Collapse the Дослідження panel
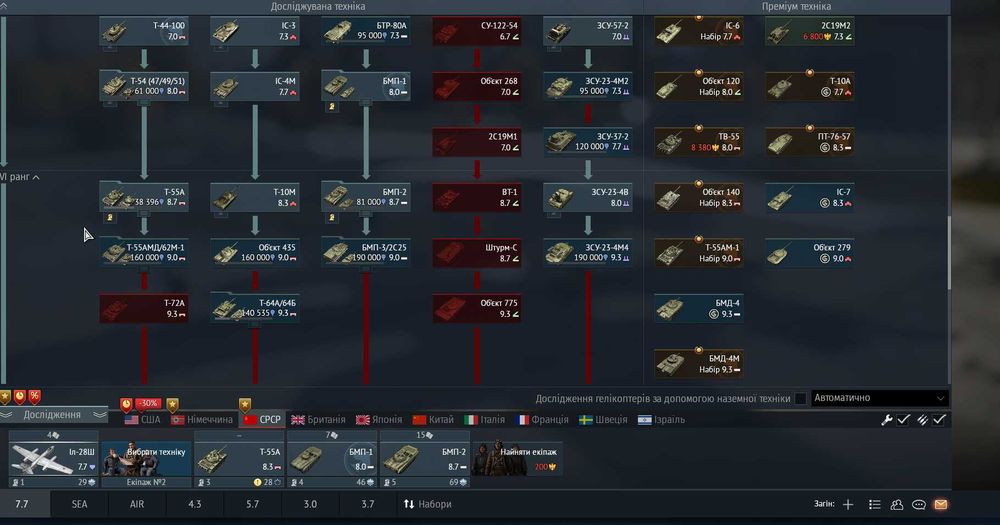 coord(52,415)
